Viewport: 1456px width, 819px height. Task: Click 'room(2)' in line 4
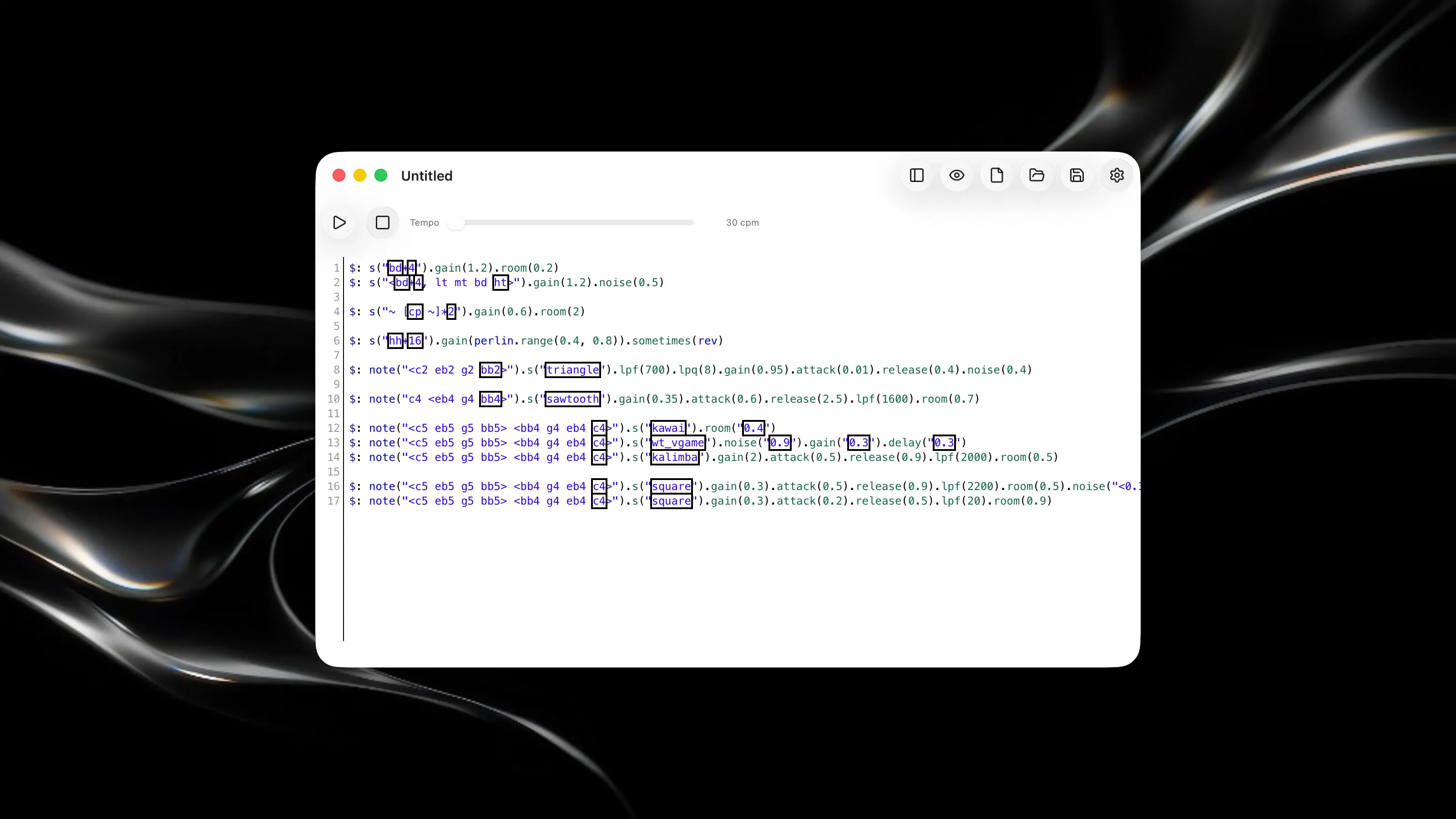coord(562,312)
